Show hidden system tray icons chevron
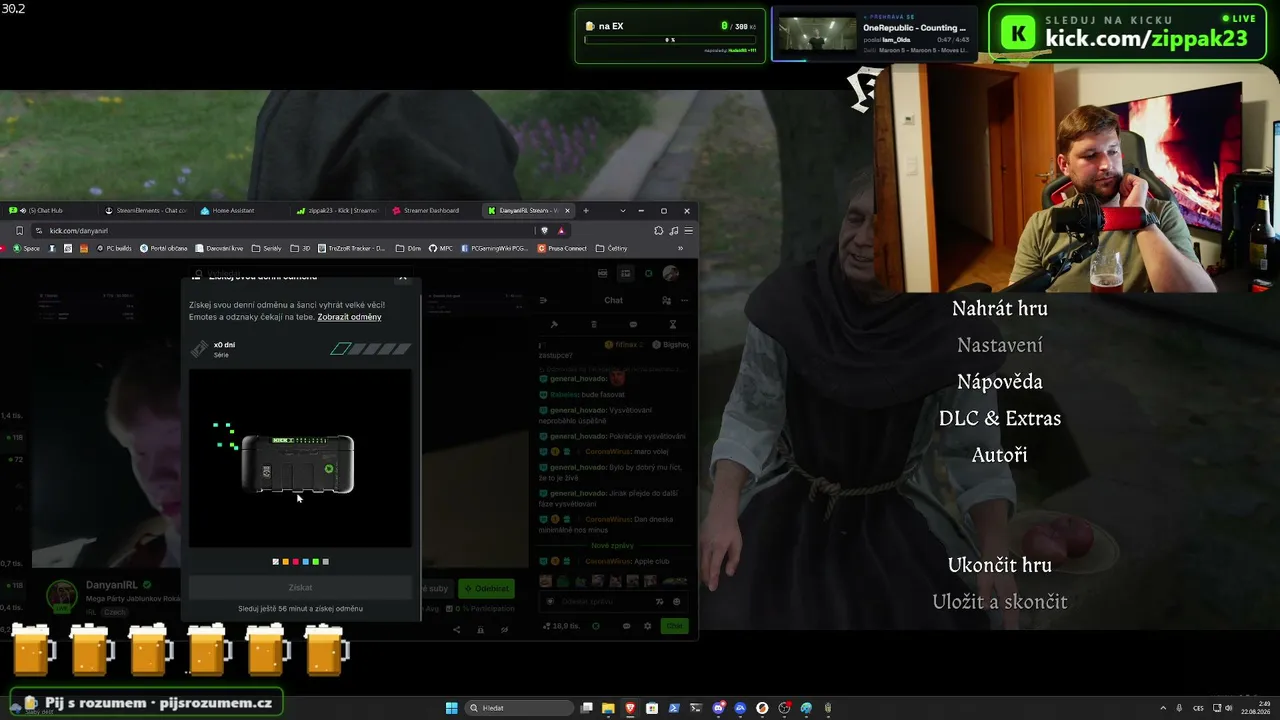Viewport: 1280px width, 720px height. coord(1163,708)
